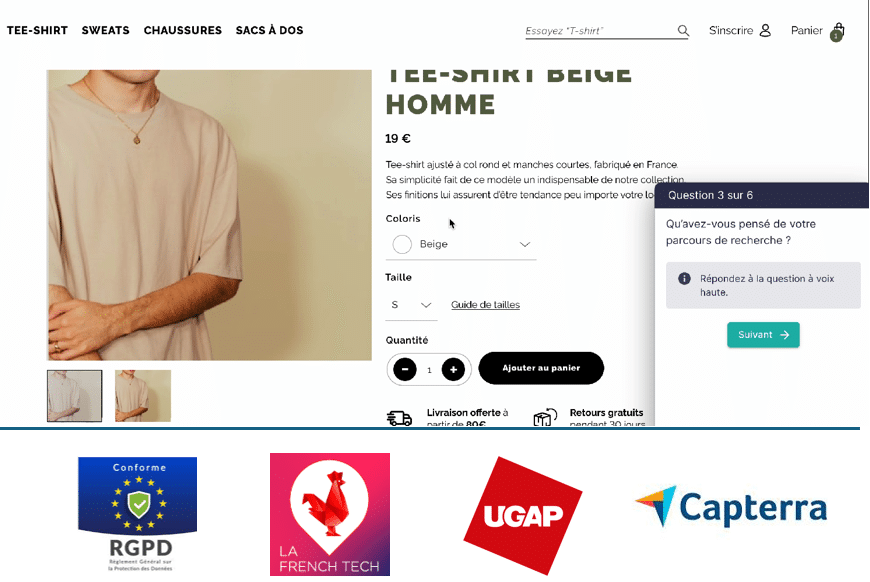Screen dimensions: 870x582
Task: Click the RGPD compliance badge
Action: (x=138, y=514)
